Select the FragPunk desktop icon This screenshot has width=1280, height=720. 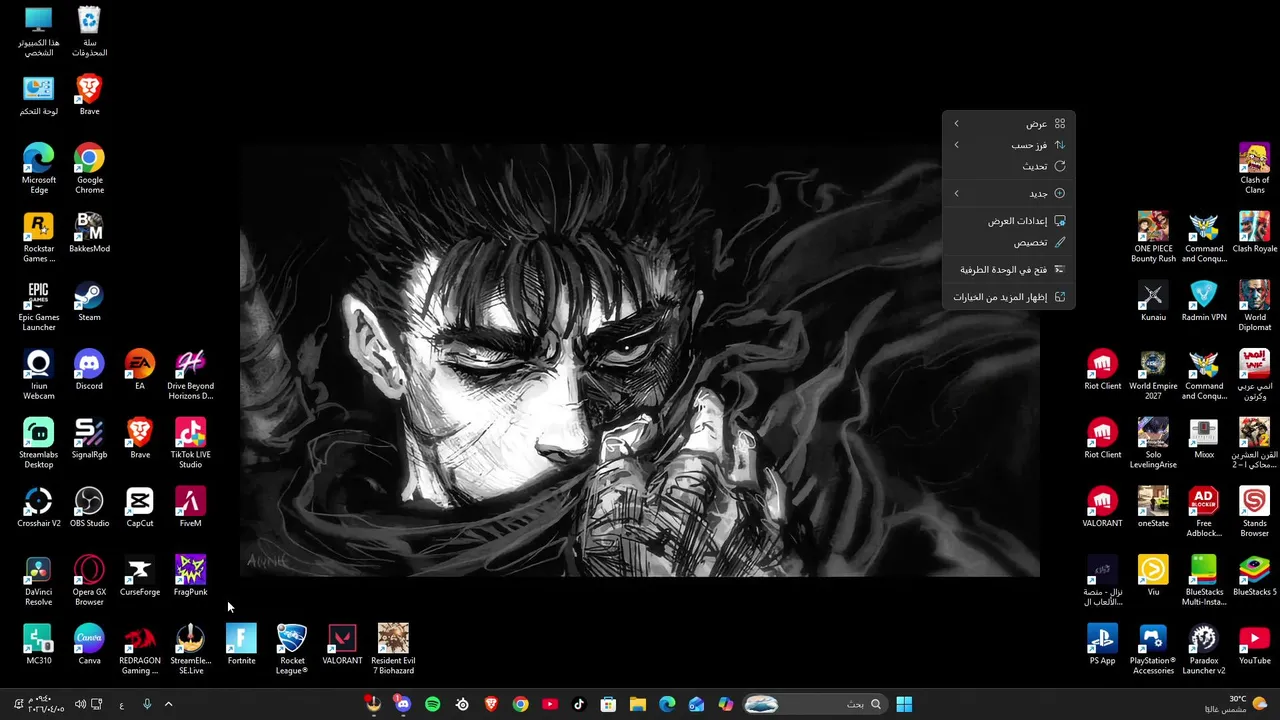(190, 576)
